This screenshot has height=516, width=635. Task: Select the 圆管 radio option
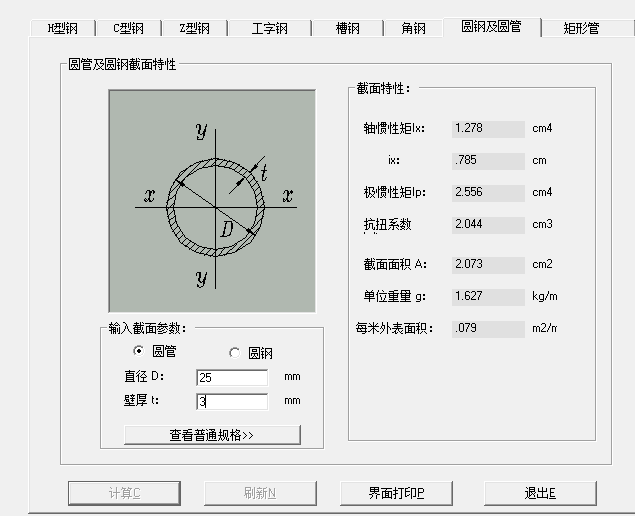tap(155, 351)
